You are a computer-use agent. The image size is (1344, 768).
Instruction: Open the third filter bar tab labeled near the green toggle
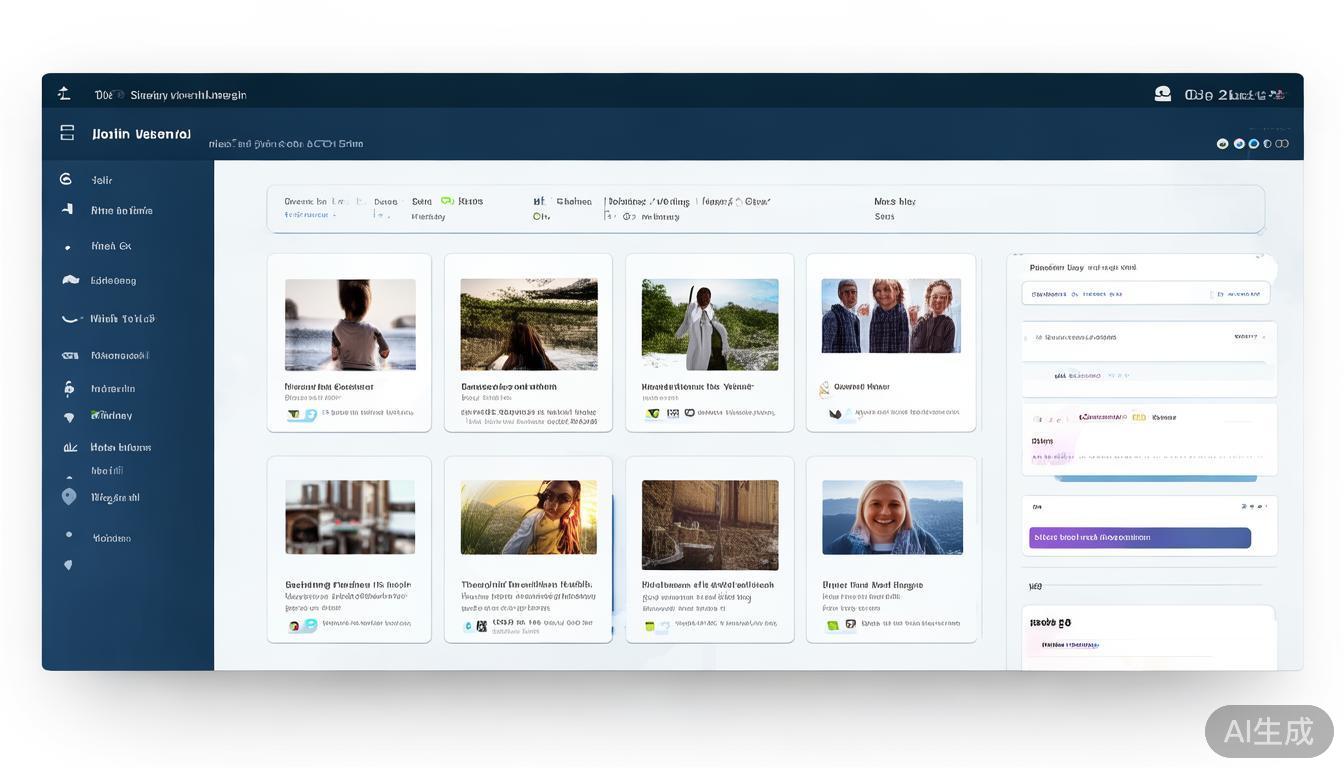[422, 202]
